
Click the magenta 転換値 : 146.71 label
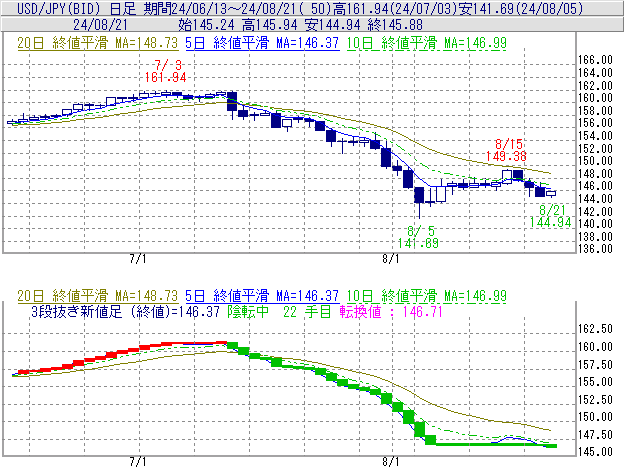[x=391, y=311]
